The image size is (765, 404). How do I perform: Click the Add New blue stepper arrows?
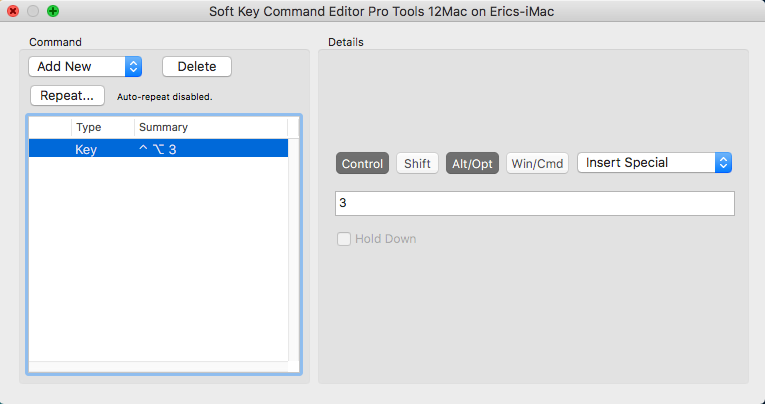pyautogui.click(x=133, y=66)
